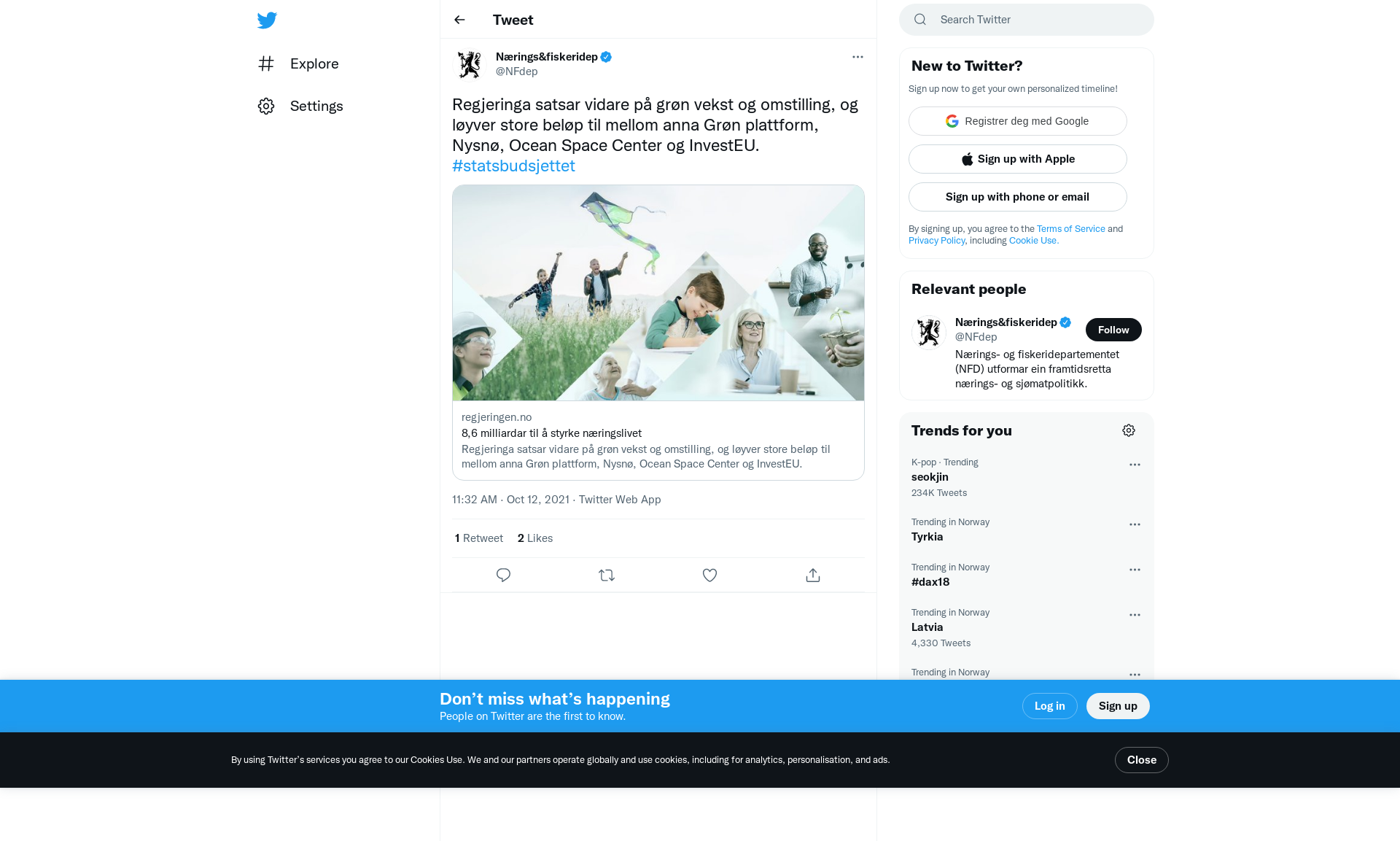Close the cookie notice banner
Image resolution: width=1400 pixels, height=841 pixels.
(x=1142, y=760)
